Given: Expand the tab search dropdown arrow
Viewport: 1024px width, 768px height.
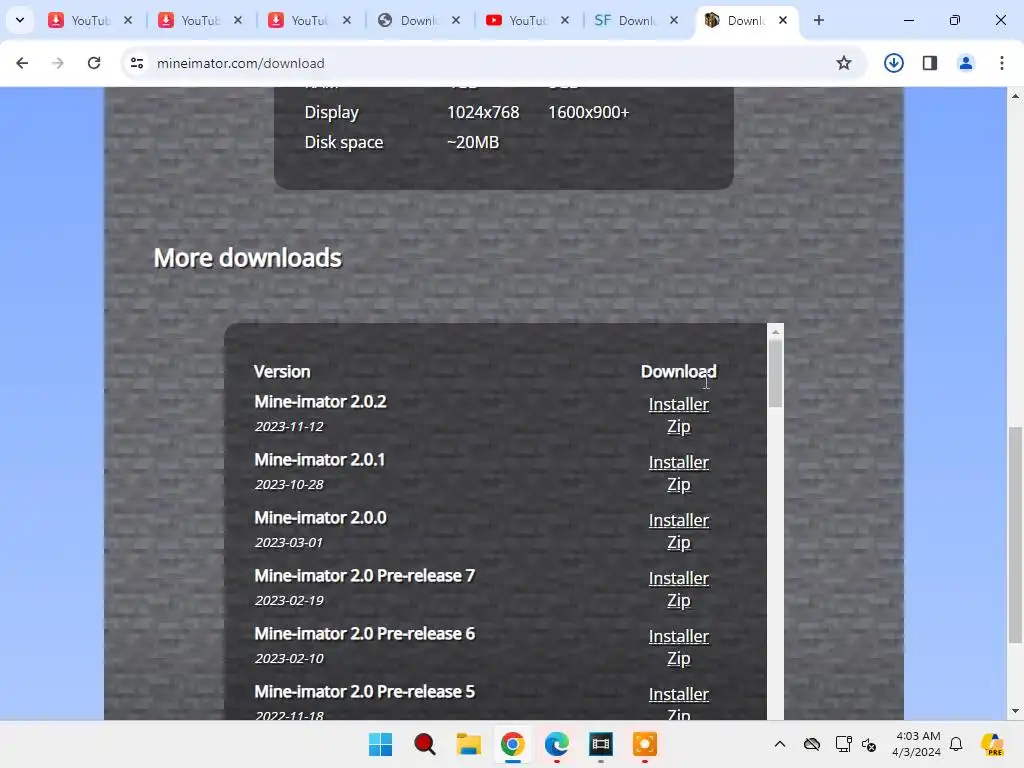Looking at the screenshot, I should (20, 20).
